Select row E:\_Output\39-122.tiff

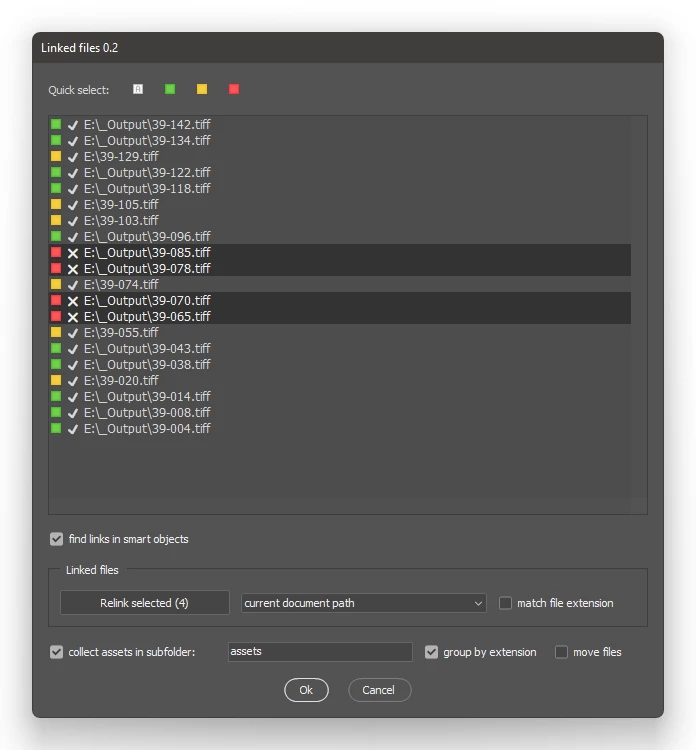340,173
